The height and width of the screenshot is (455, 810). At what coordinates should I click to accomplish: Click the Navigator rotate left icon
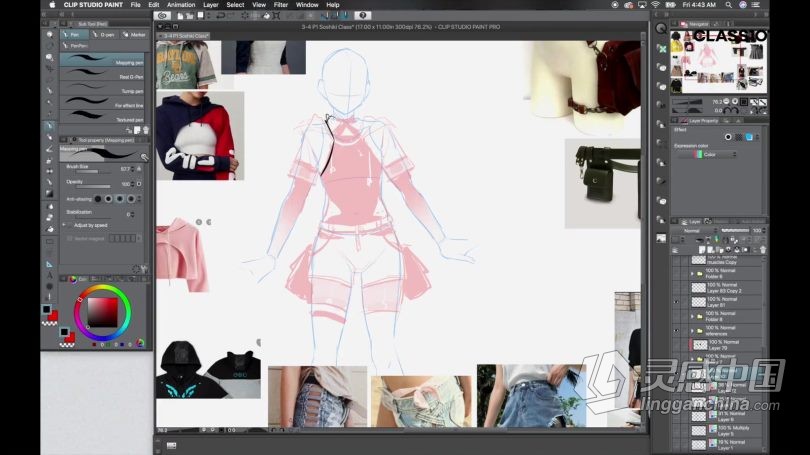point(727,111)
